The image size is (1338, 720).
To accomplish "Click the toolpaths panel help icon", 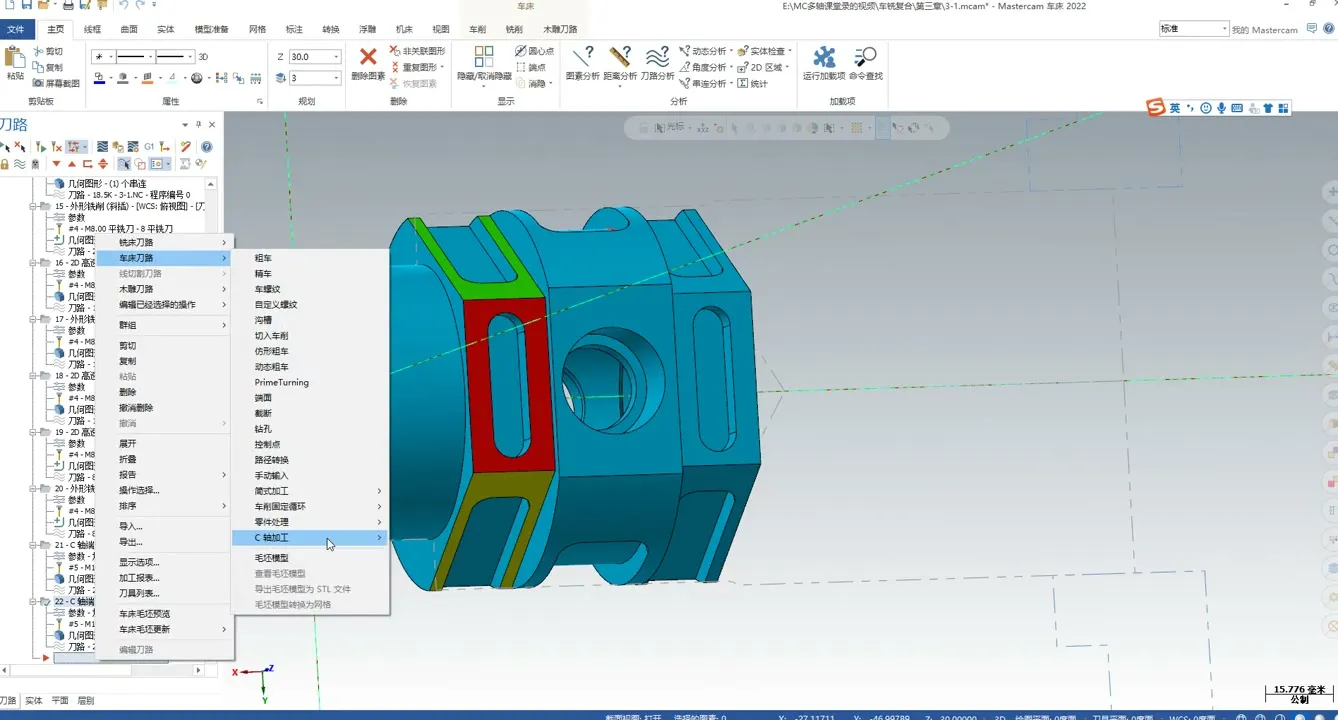I will click(x=207, y=147).
